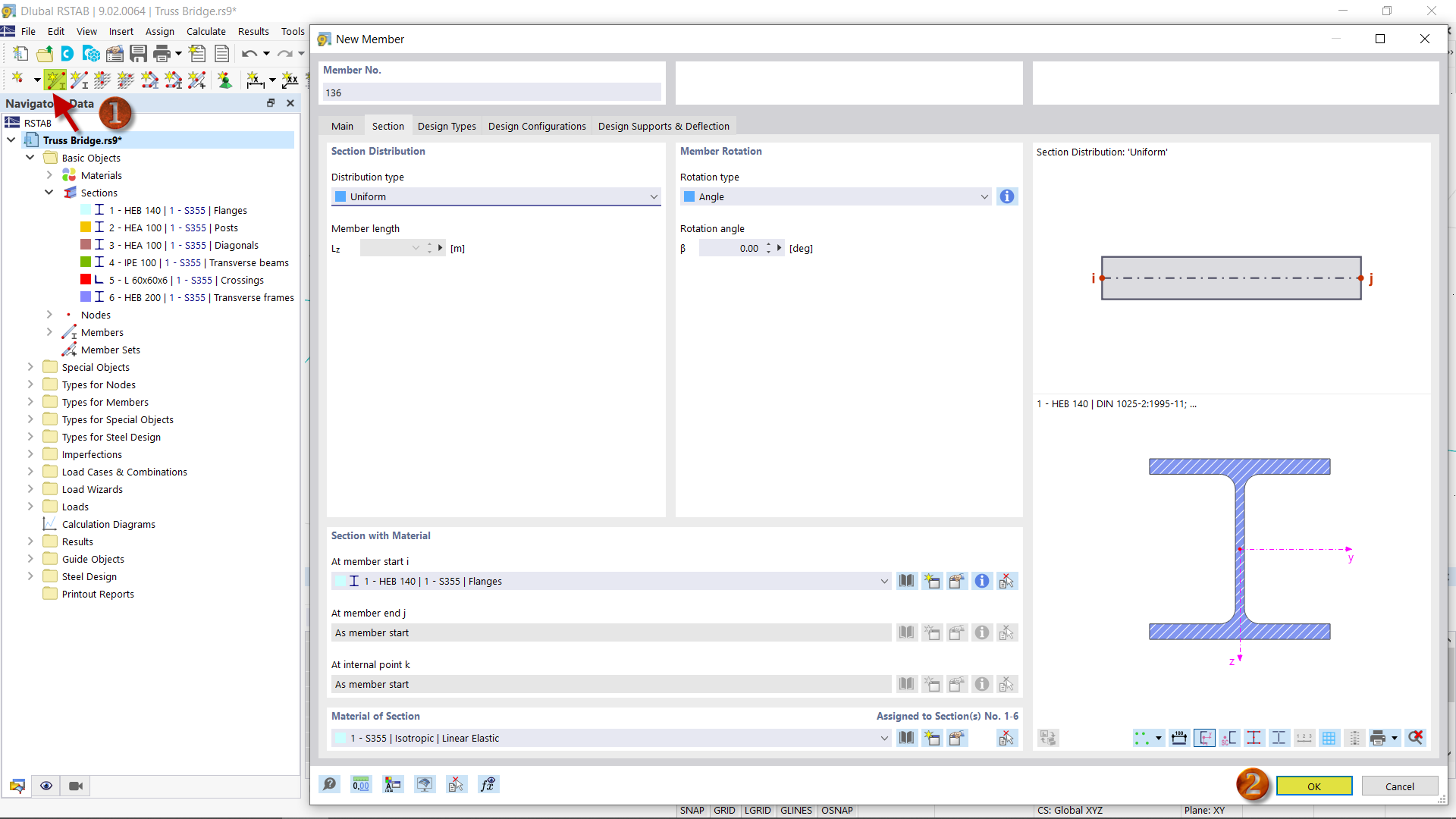Open the section library browser icon
Image resolution: width=1456 pixels, height=819 pixels.
tap(906, 581)
